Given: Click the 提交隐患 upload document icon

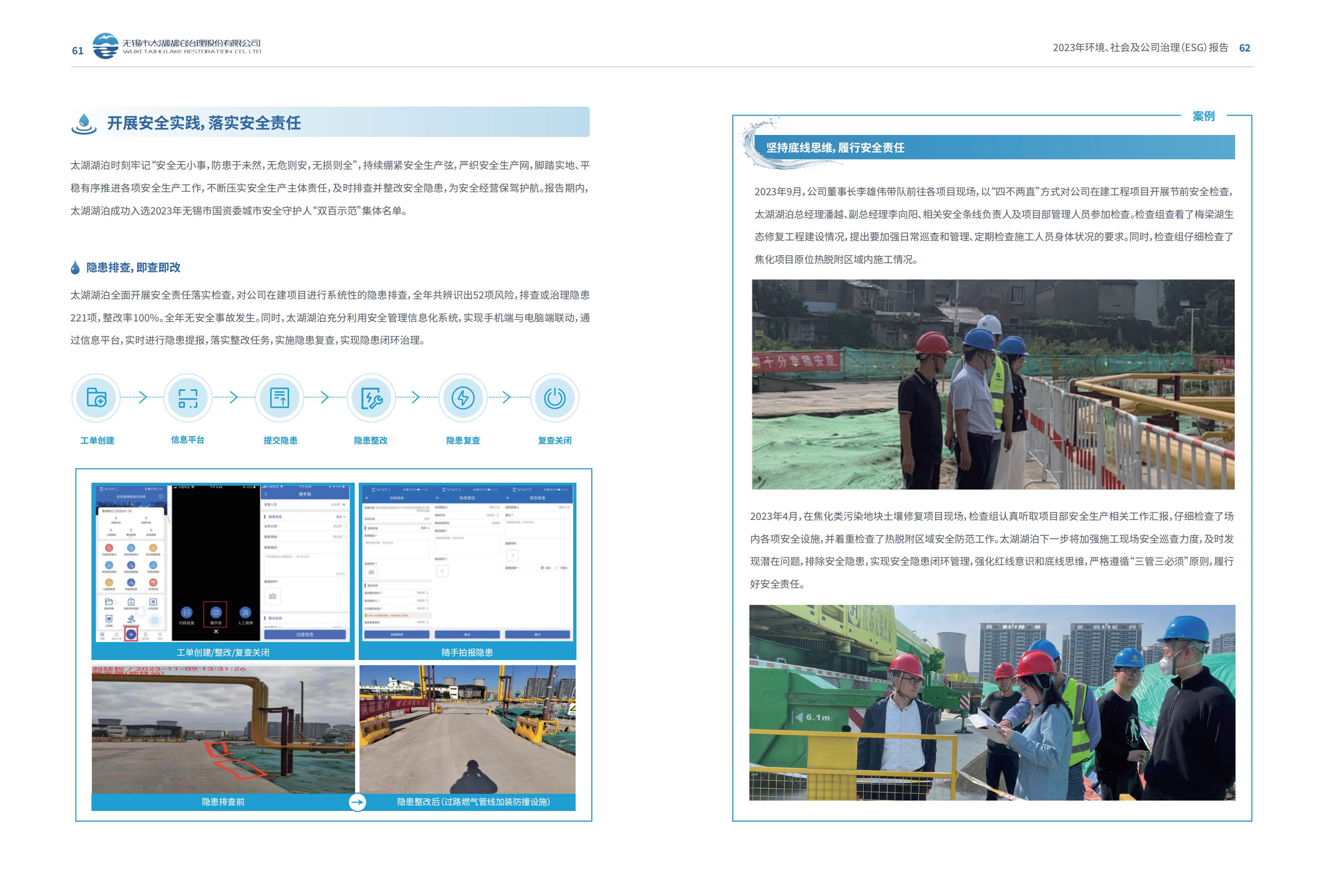Looking at the screenshot, I should (x=280, y=398).
